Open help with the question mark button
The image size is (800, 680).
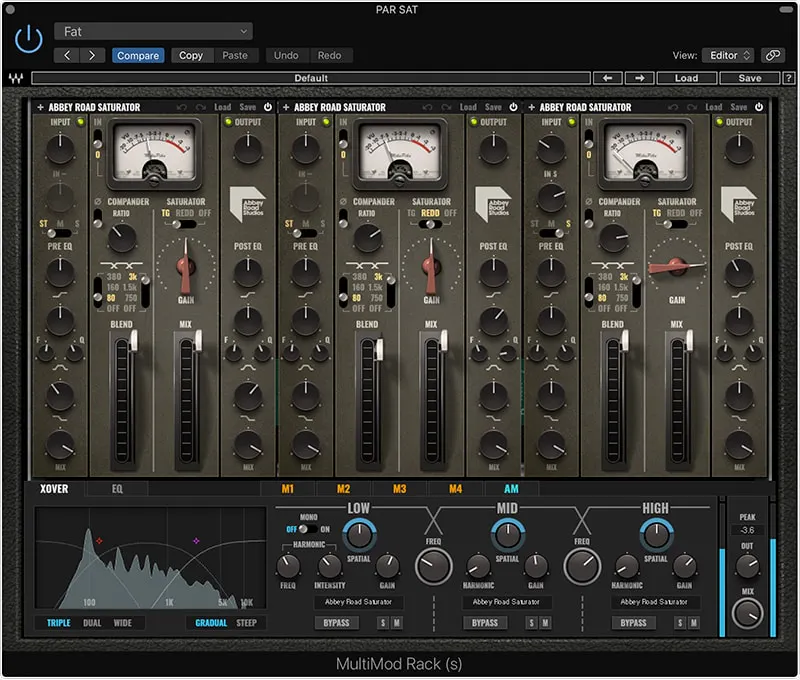[x=788, y=78]
